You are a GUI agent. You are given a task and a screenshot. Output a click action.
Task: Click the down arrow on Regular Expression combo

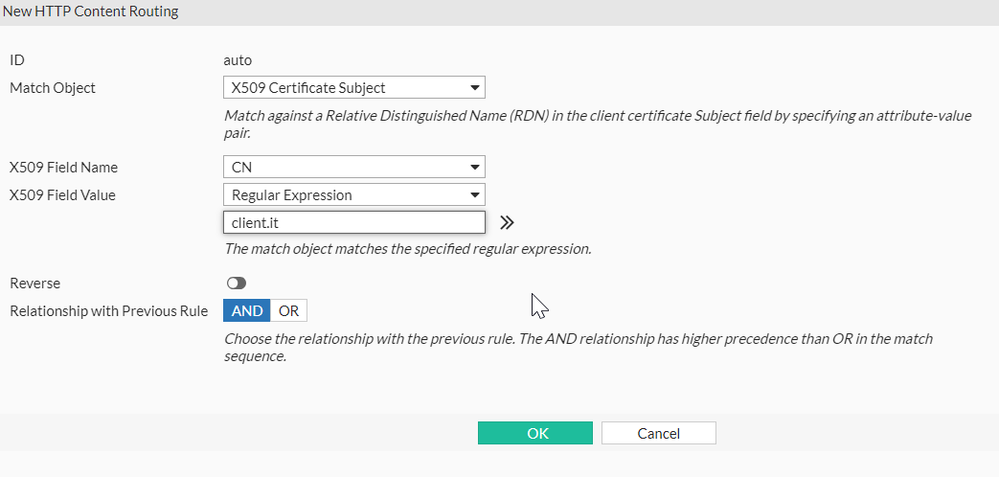[x=474, y=195]
